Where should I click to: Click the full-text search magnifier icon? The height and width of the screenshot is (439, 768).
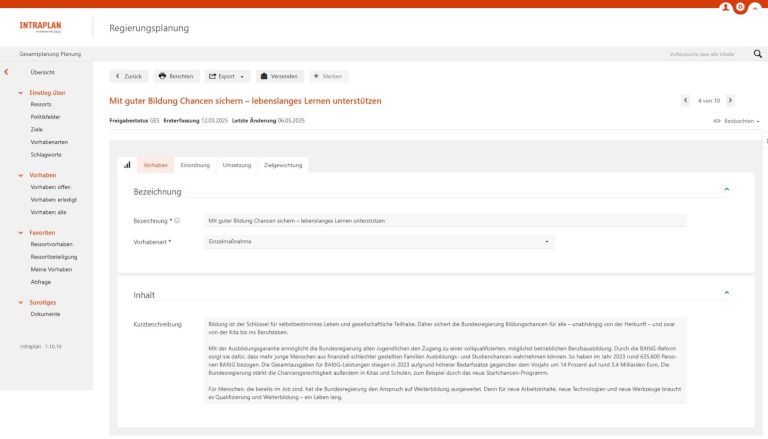tap(757, 53)
